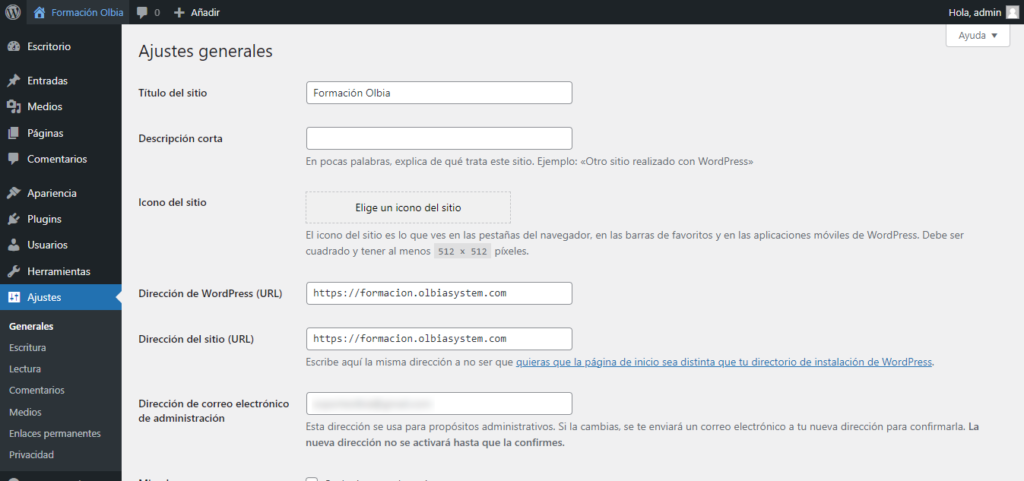Click the Páginas pages icon
This screenshot has height=481, width=1024.
point(13,133)
